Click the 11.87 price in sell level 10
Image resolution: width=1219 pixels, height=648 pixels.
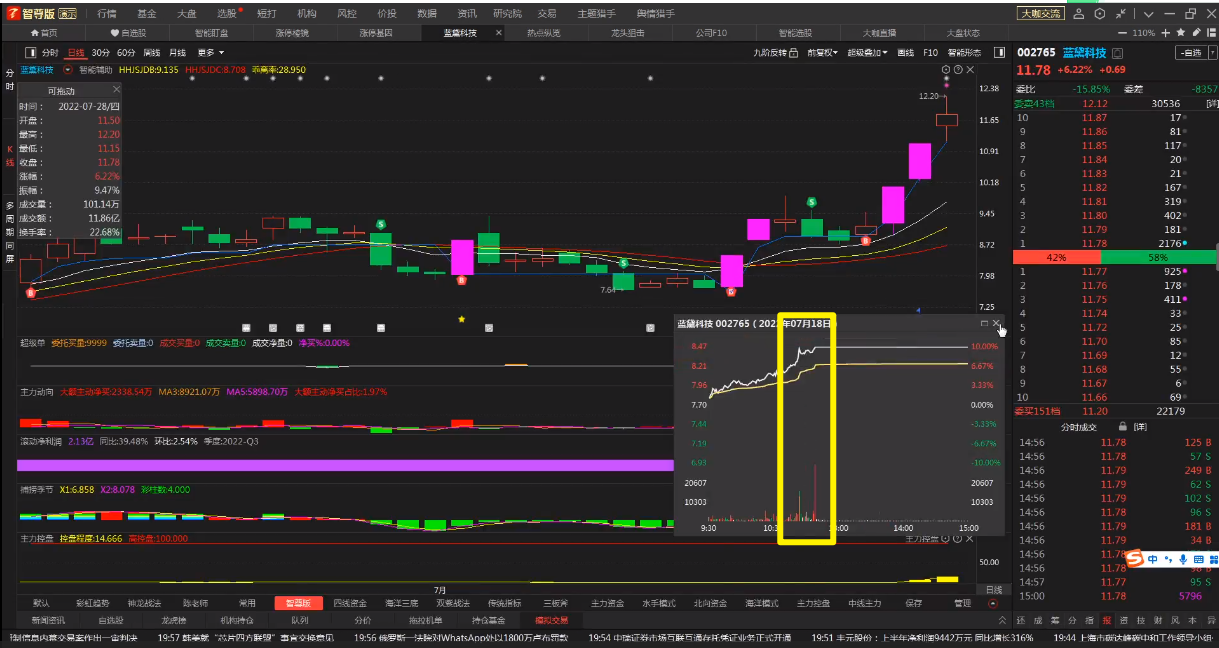coord(1095,118)
